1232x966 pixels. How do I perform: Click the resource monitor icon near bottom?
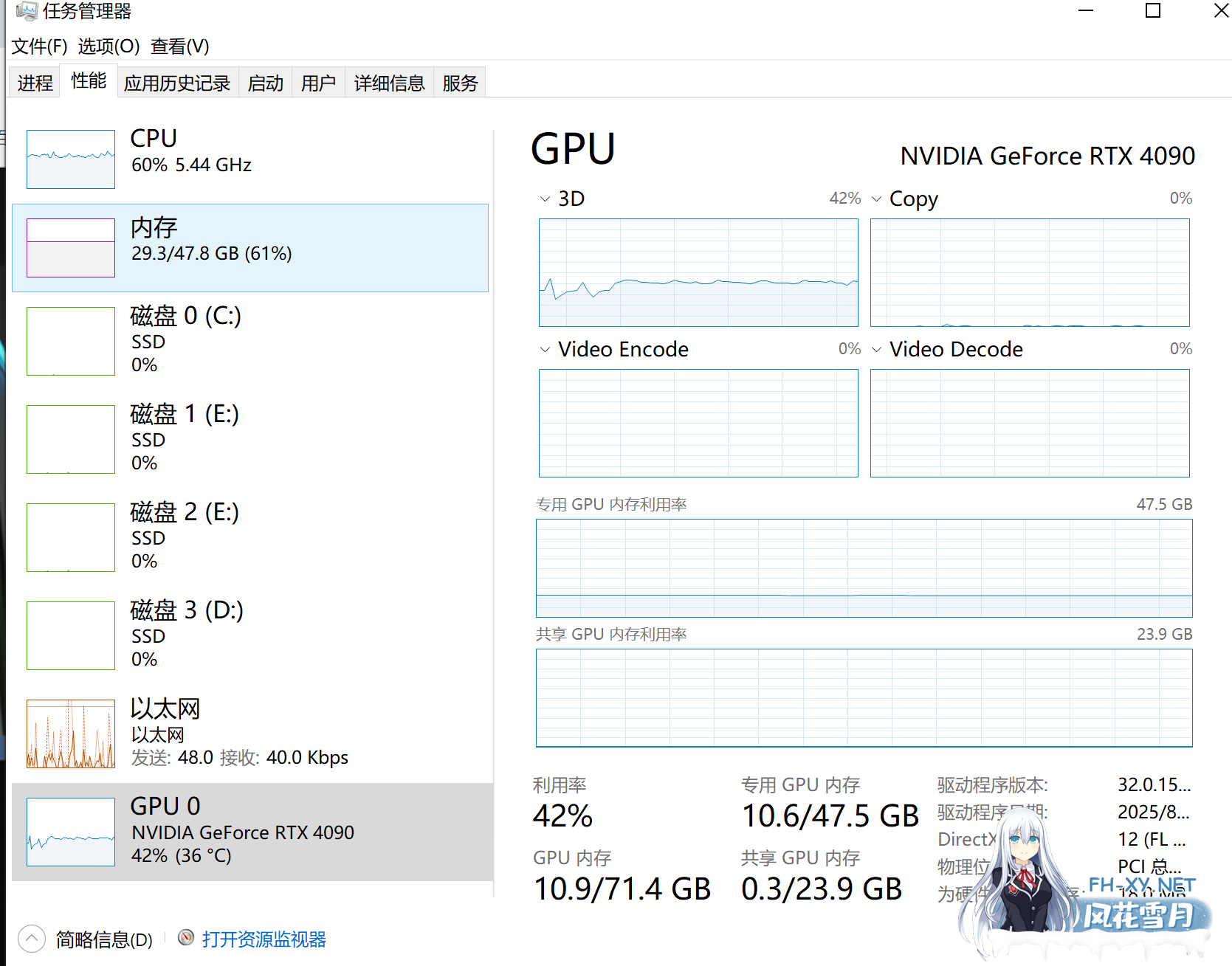click(185, 938)
